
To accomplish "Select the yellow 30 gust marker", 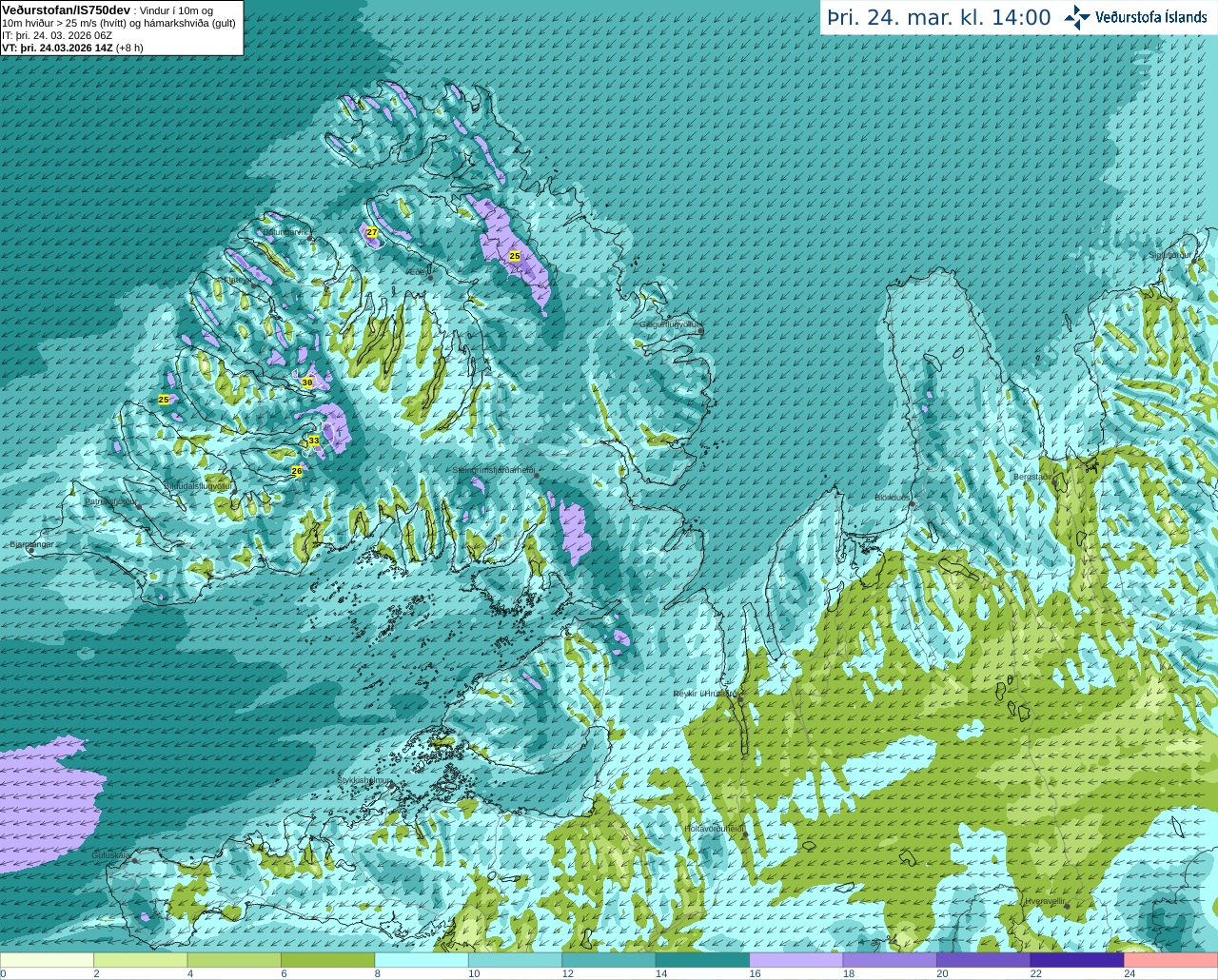I will click(x=307, y=382).
